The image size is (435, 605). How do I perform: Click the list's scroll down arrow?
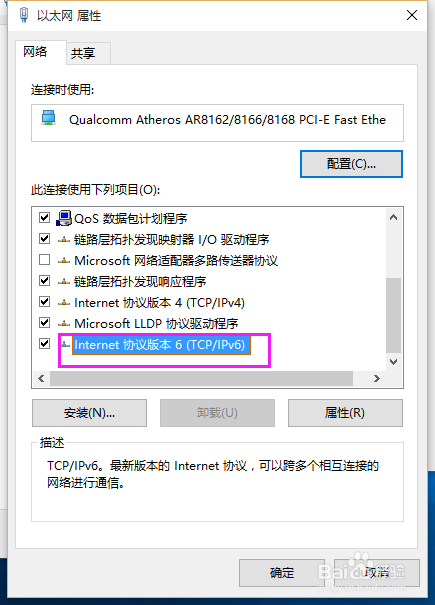393,362
